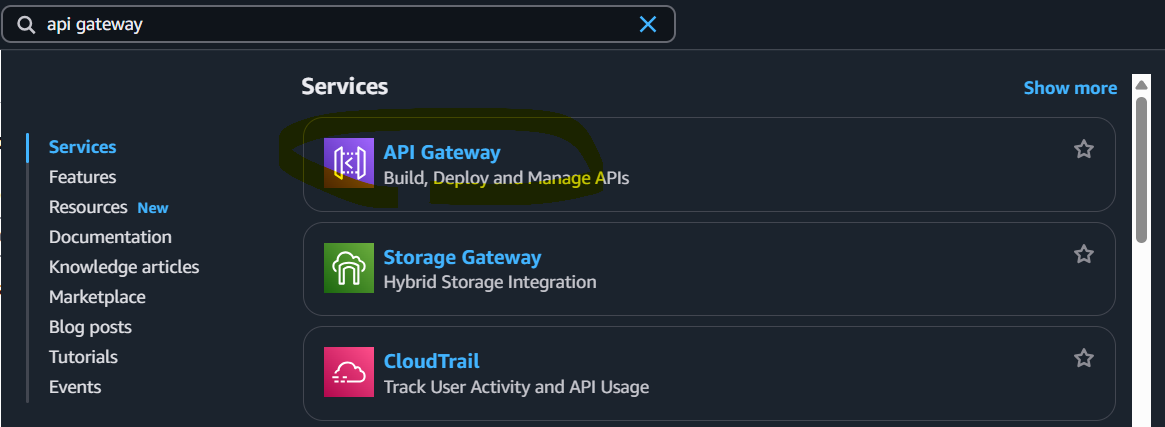
Task: Open the CloudTrail service link
Action: [431, 361]
